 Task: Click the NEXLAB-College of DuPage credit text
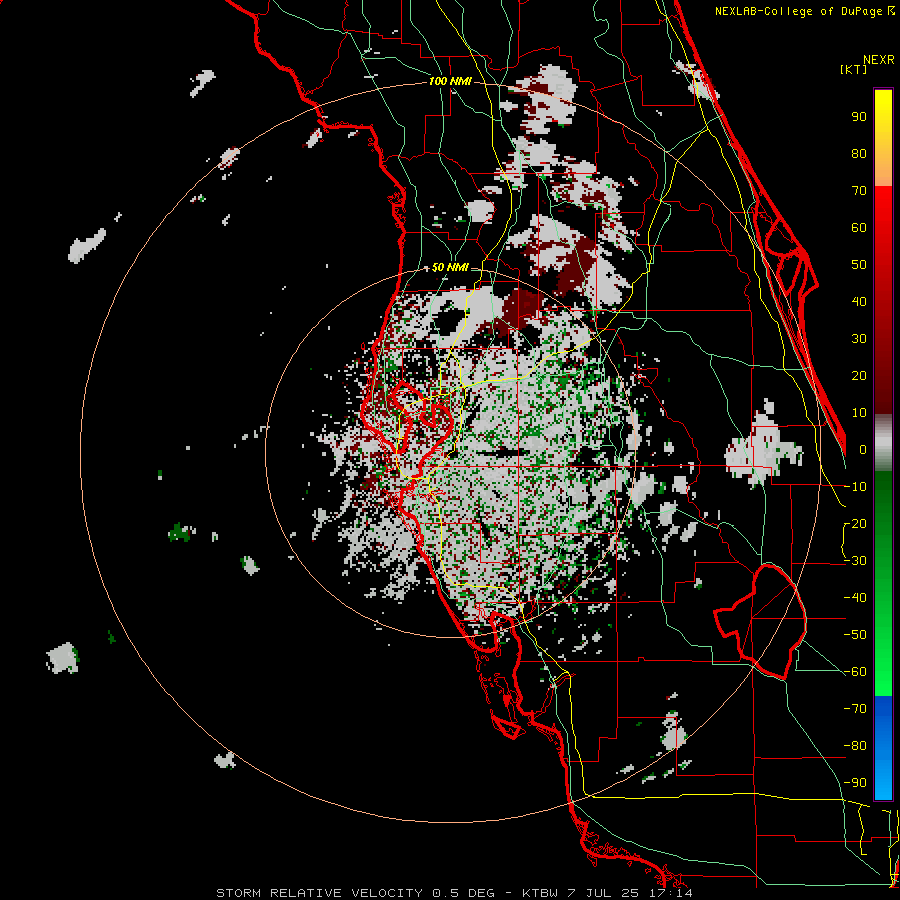(804, 11)
